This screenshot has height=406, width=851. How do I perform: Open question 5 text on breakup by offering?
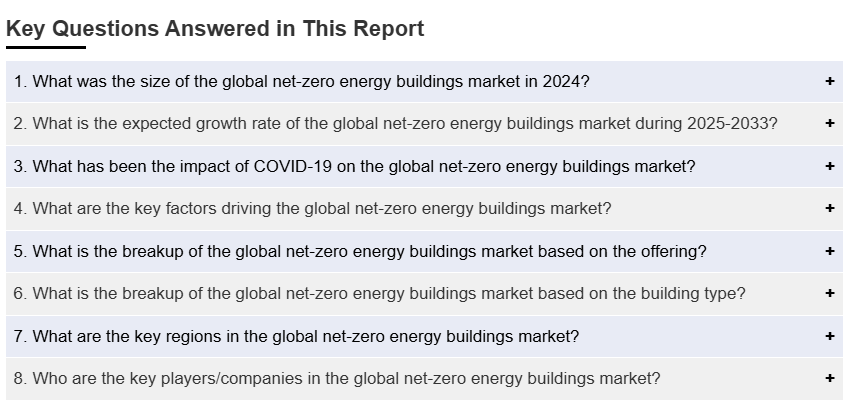360,251
